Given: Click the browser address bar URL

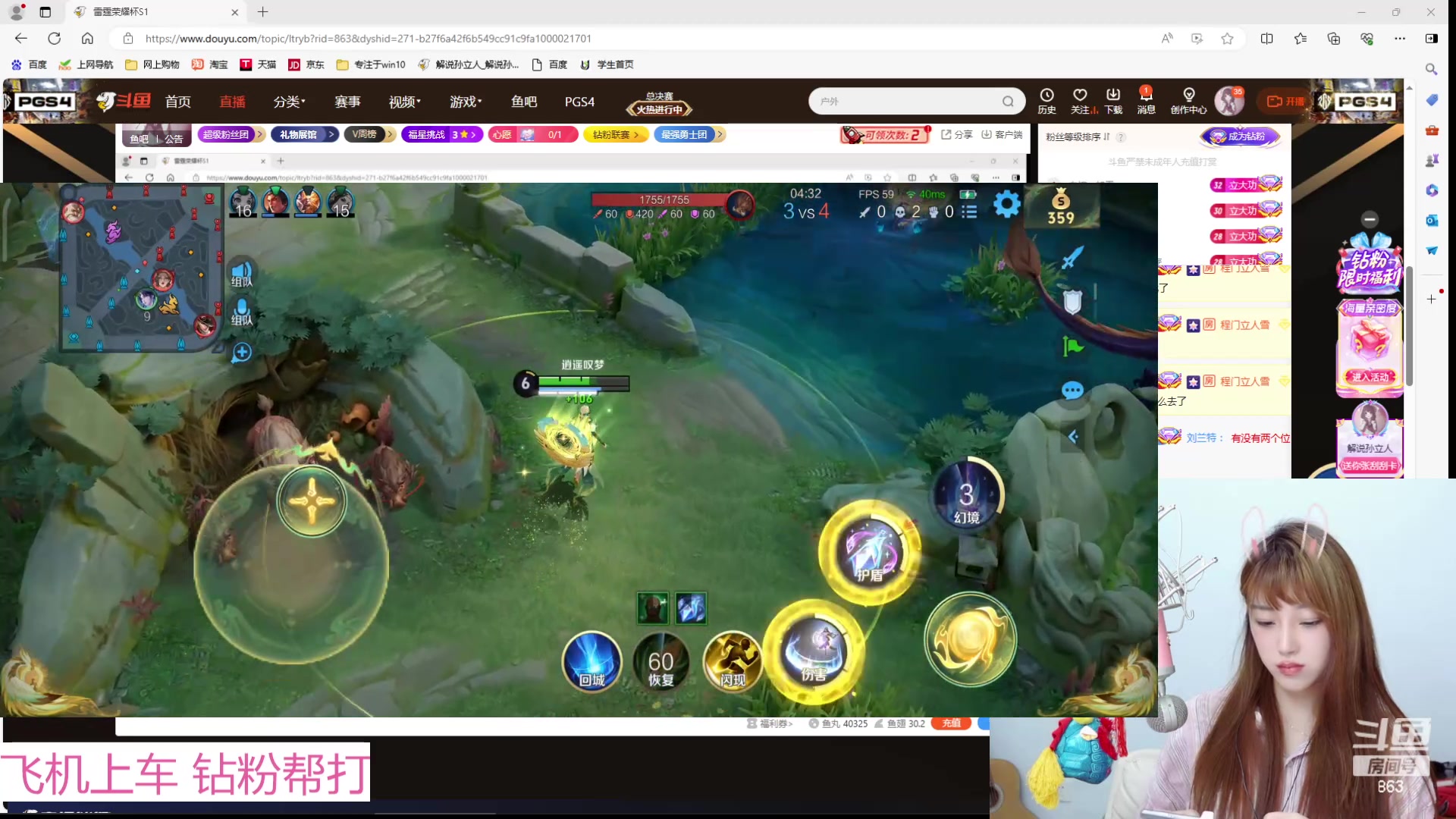Looking at the screenshot, I should (369, 38).
